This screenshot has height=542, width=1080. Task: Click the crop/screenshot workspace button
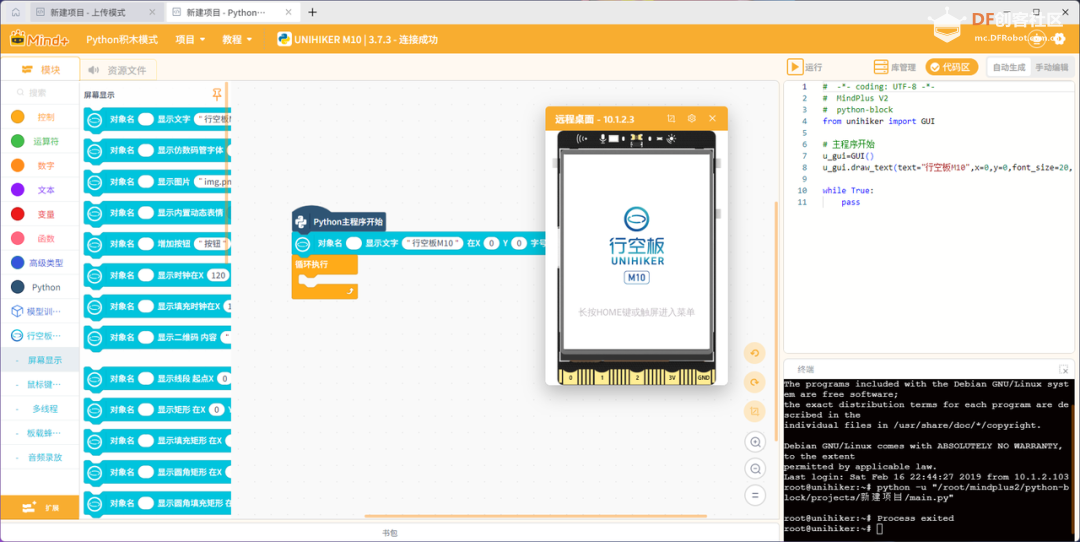pyautogui.click(x=755, y=411)
